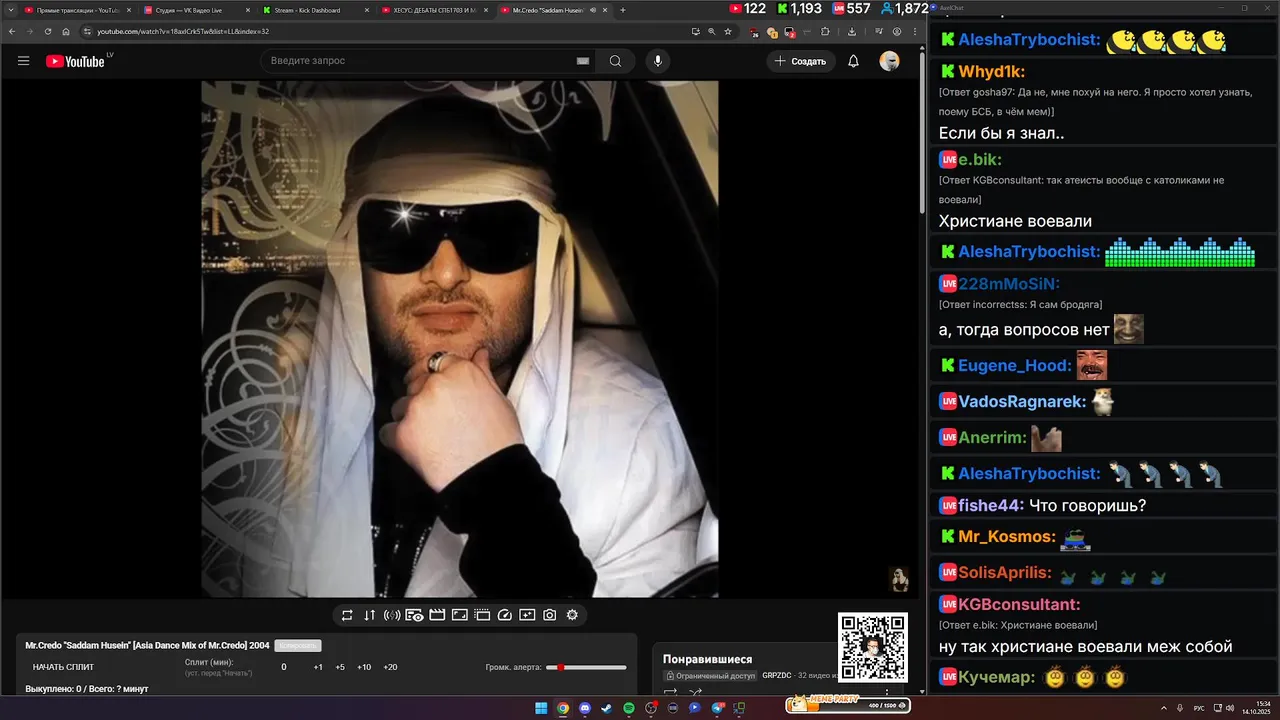Click the clapperboard icon in player toolbar
Viewport: 1280px width, 720px height.
[x=437, y=615]
